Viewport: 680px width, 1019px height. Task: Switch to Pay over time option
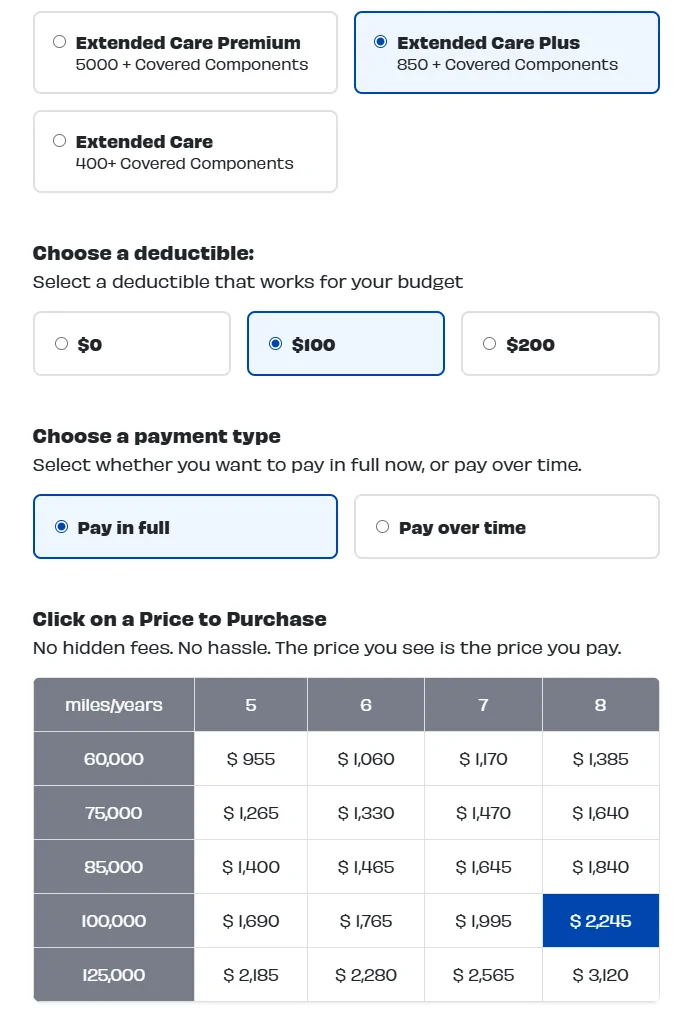click(x=506, y=526)
